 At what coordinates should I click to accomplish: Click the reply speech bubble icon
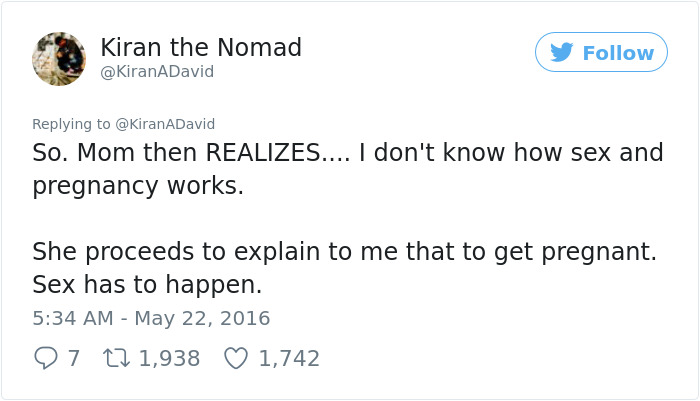pos(46,358)
